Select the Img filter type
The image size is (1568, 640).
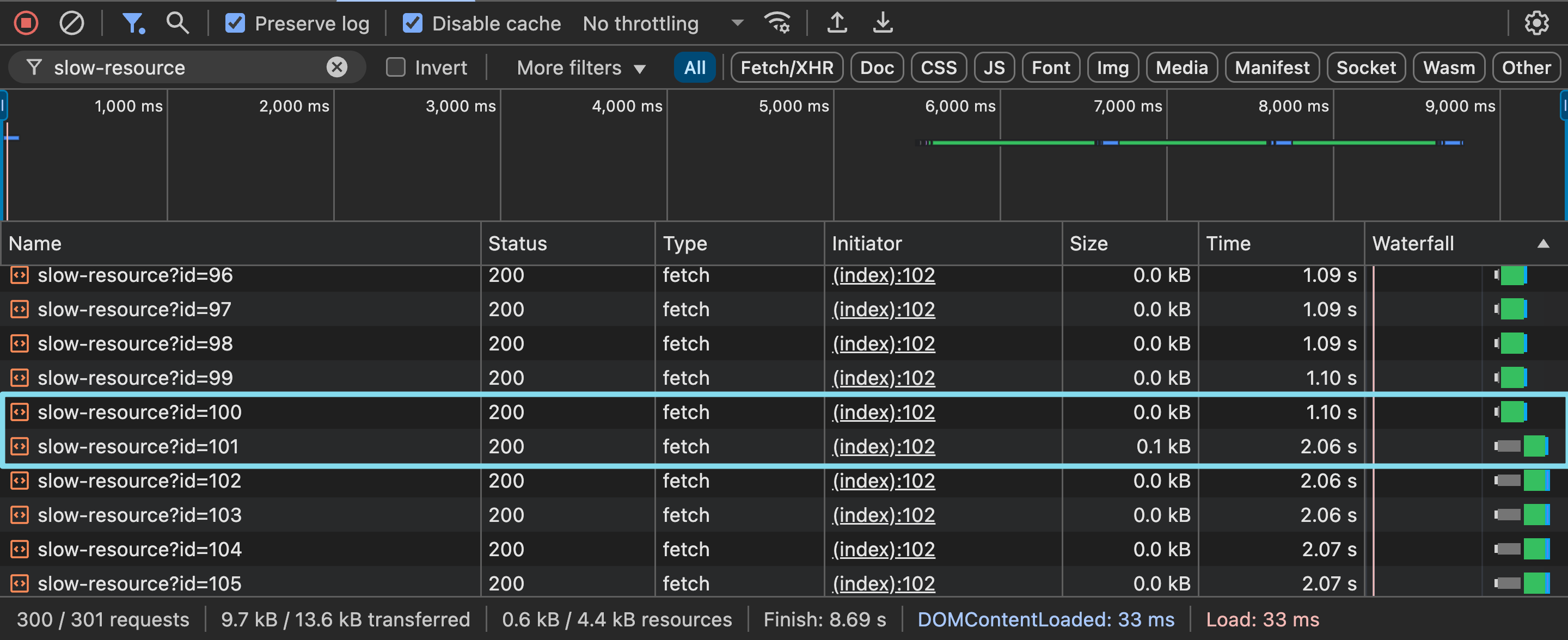1112,67
